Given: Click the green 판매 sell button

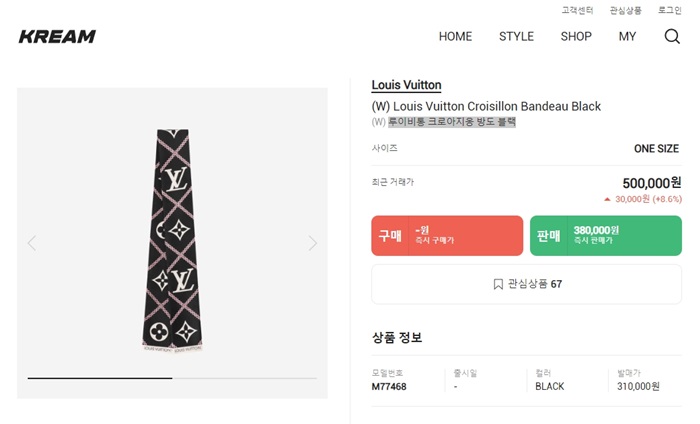Looking at the screenshot, I should click(x=605, y=236).
